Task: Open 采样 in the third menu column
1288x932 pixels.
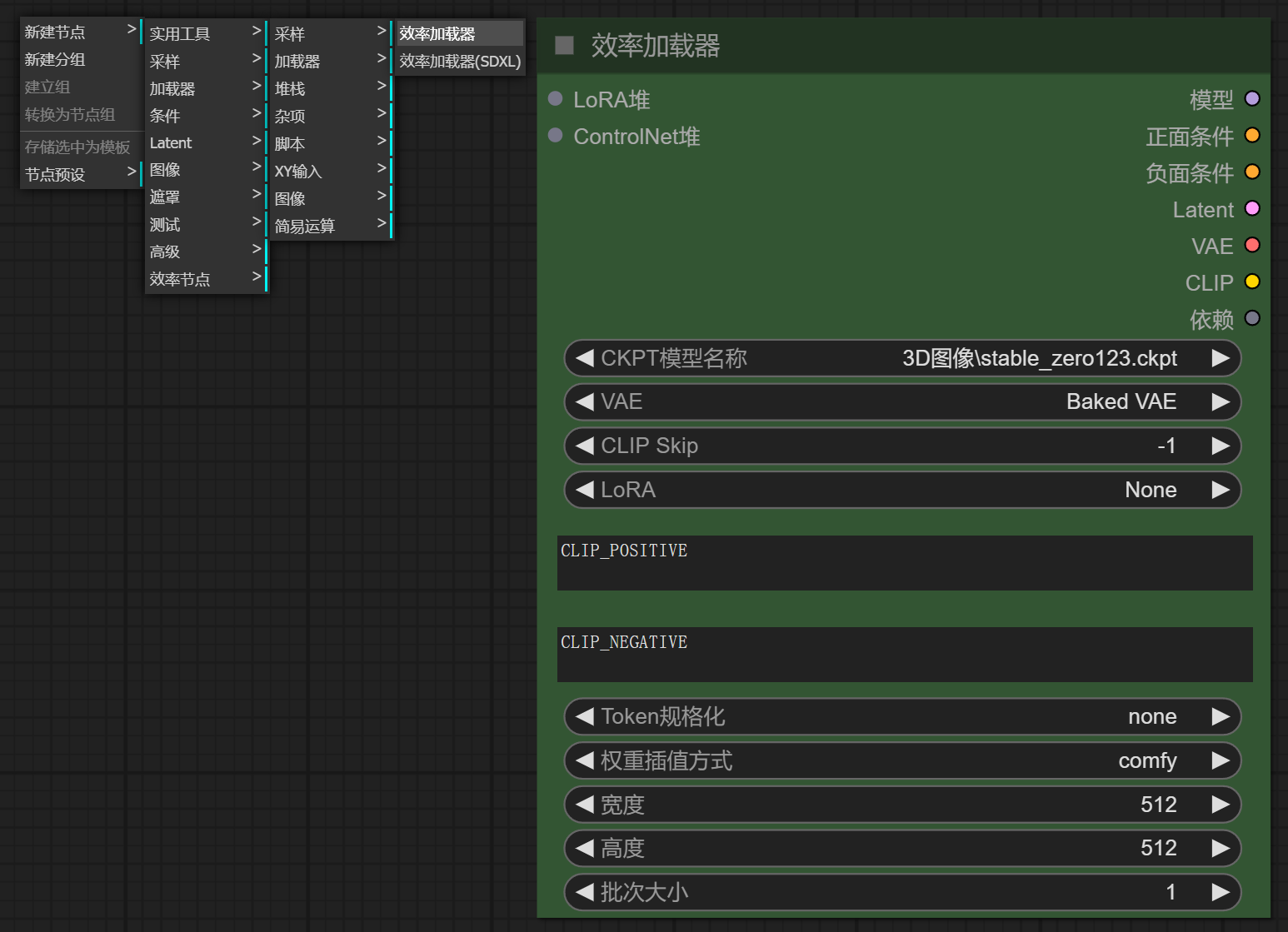Action: pos(331,33)
